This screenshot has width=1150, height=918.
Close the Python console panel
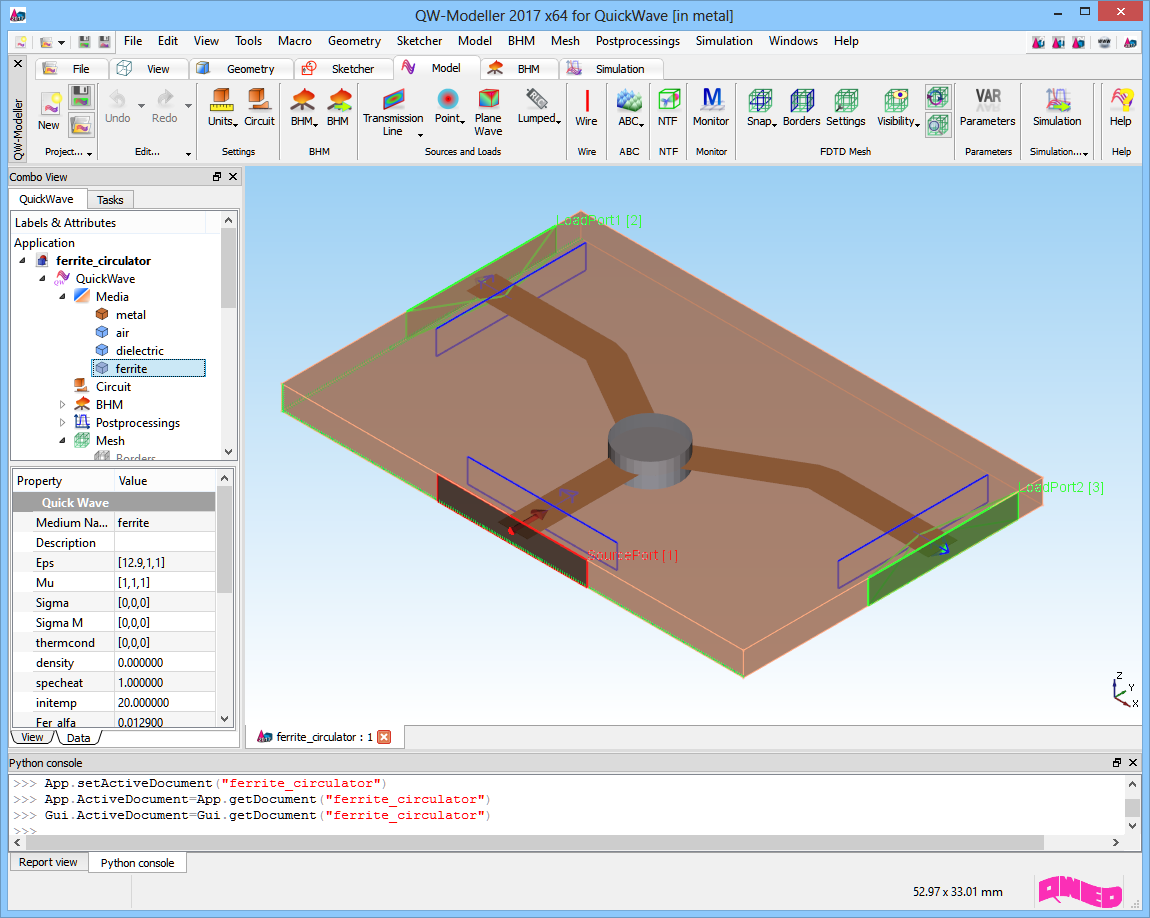click(1133, 763)
